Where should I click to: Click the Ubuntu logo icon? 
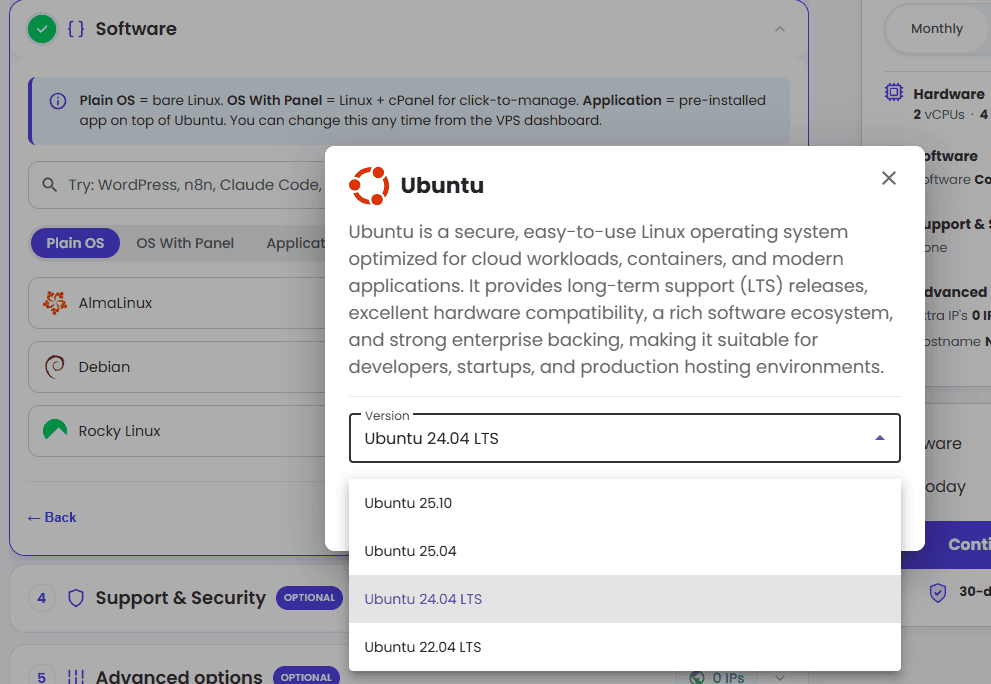[x=369, y=186]
